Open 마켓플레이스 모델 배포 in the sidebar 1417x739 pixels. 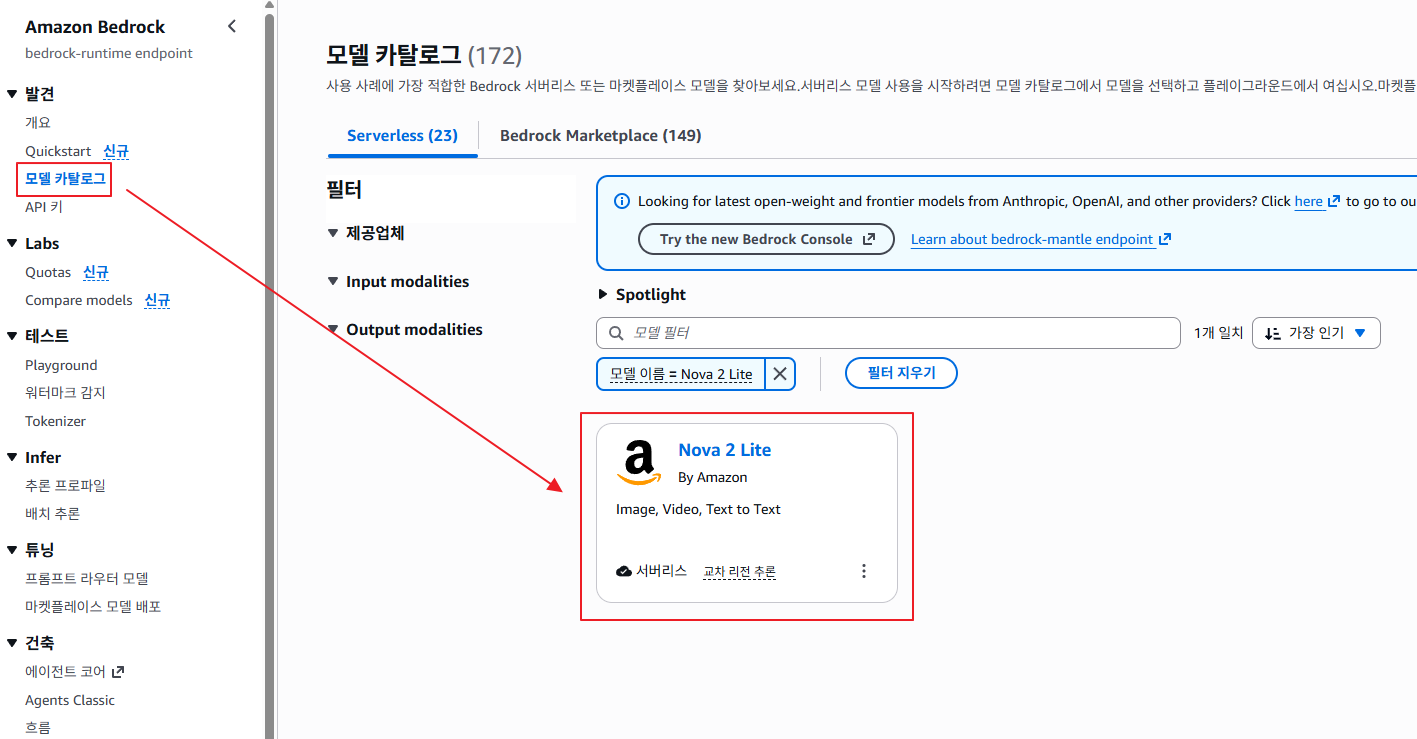coord(93,607)
